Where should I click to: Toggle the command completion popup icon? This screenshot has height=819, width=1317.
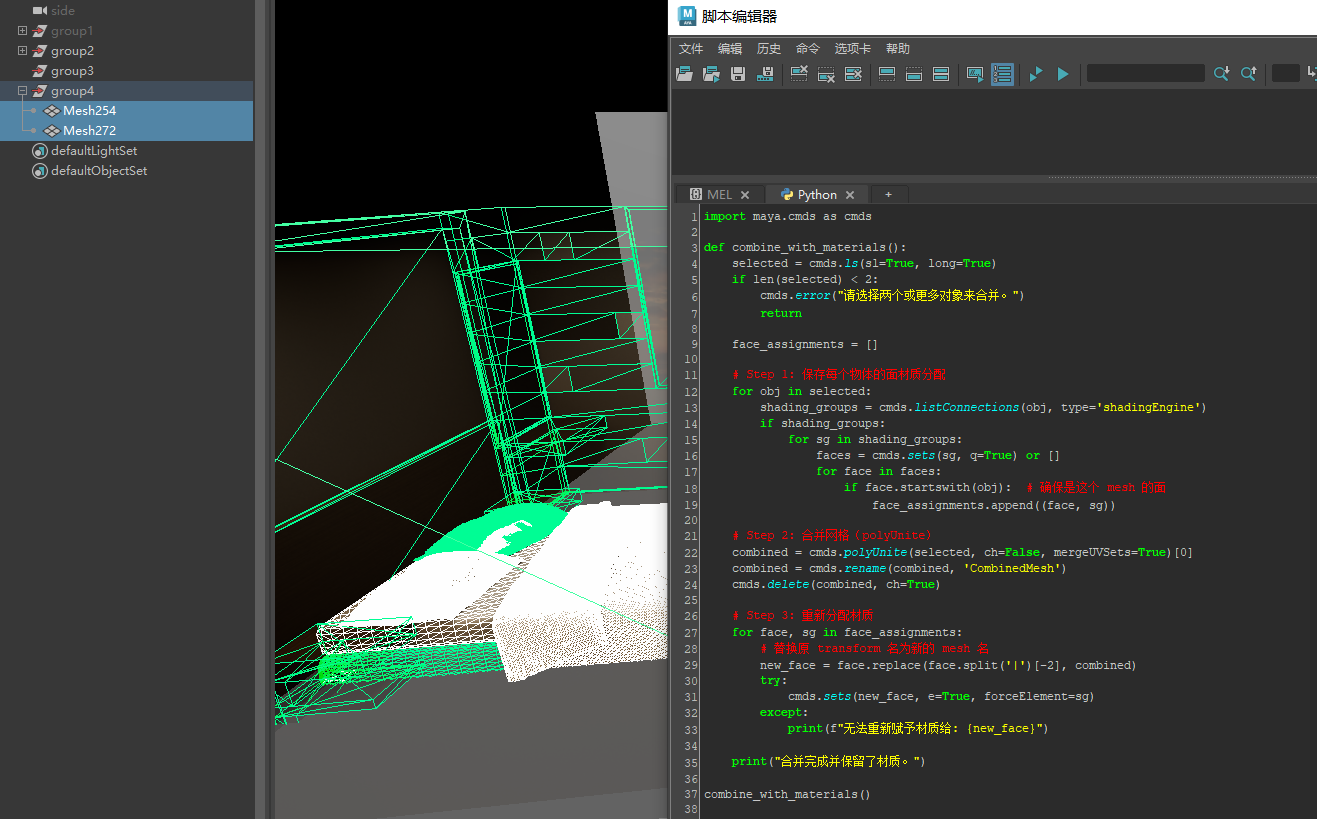coord(974,73)
